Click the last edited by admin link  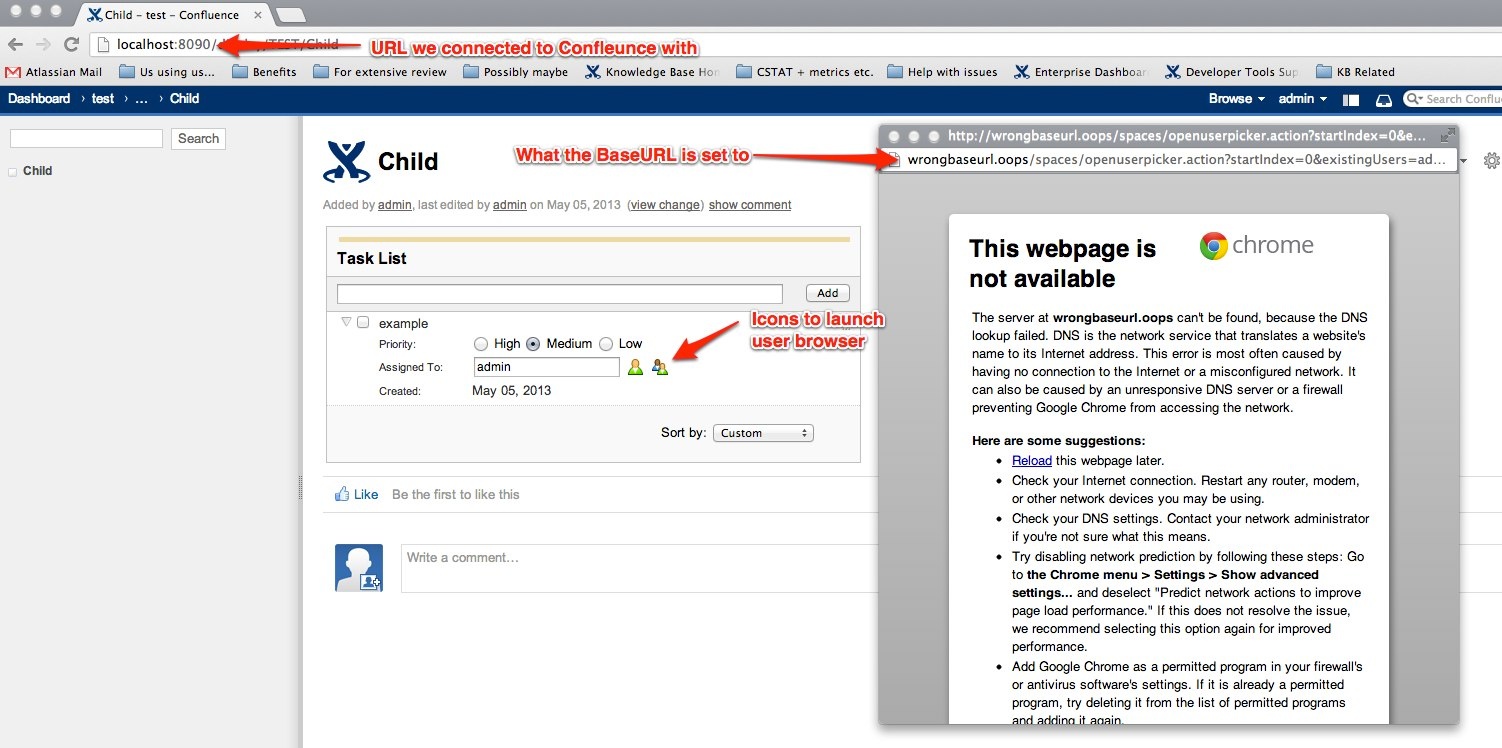[510, 205]
